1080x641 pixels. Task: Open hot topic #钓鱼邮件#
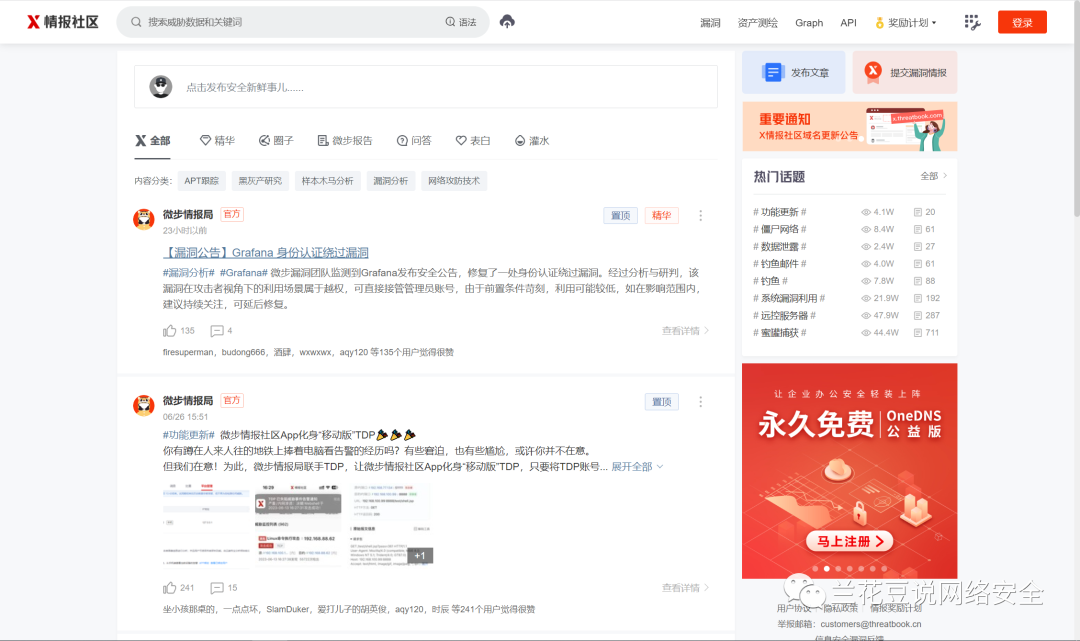coord(780,264)
